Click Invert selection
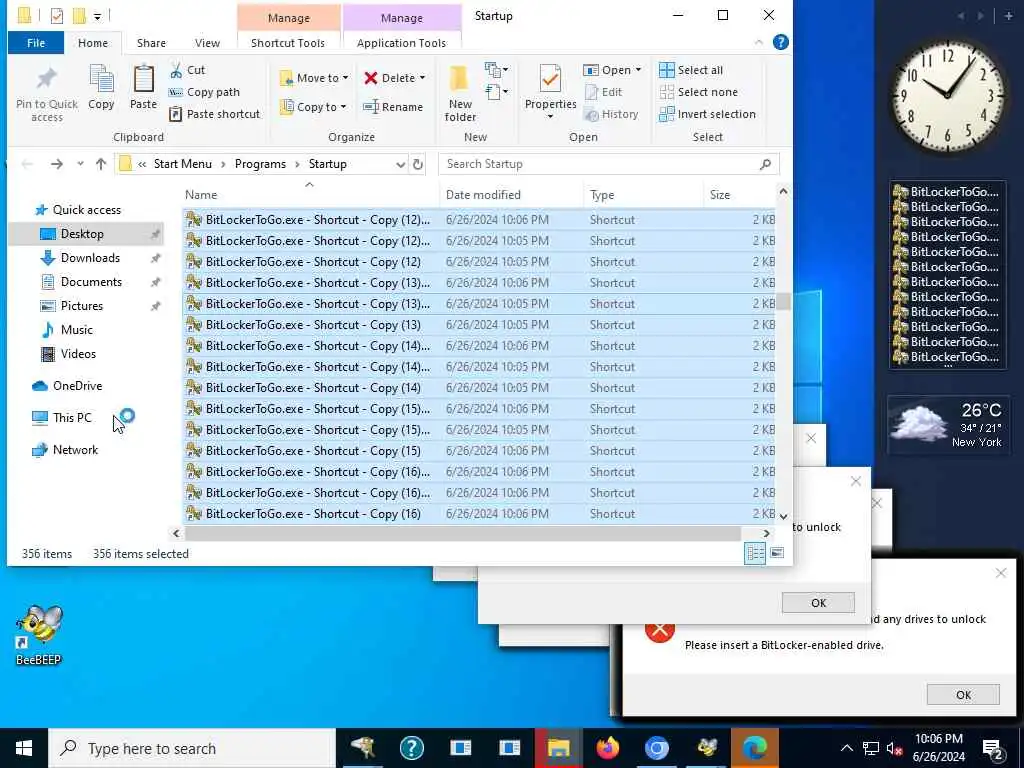Viewport: 1024px width, 768px height. point(707,114)
